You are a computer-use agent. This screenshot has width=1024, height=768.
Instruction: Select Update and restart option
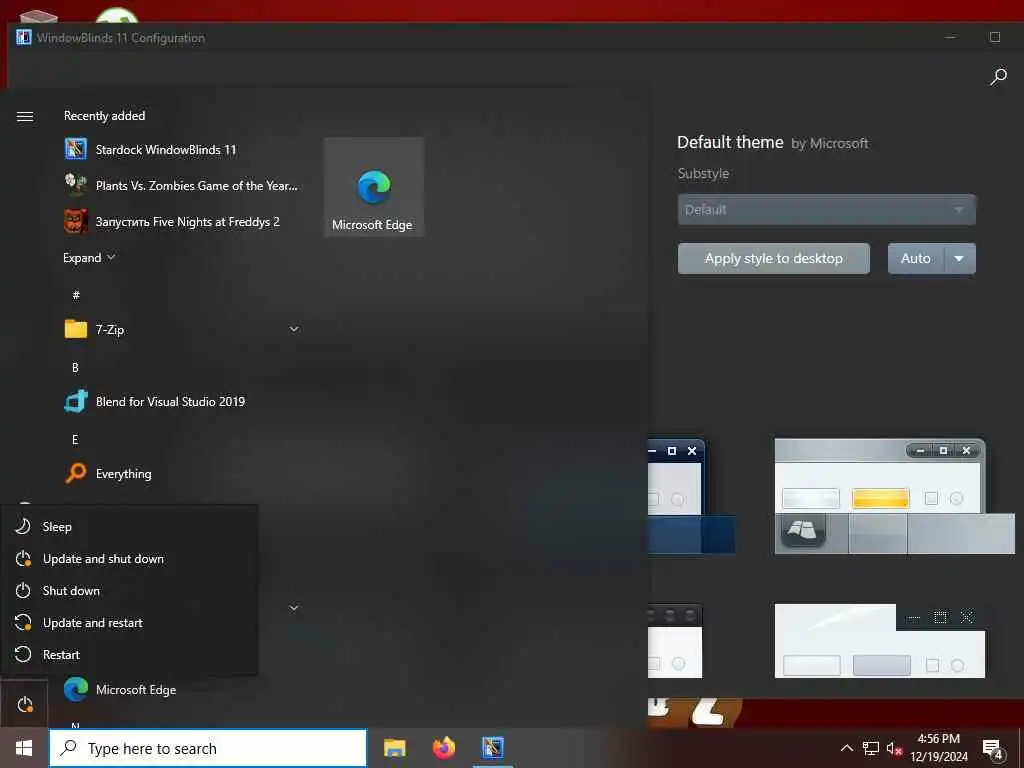(129, 622)
